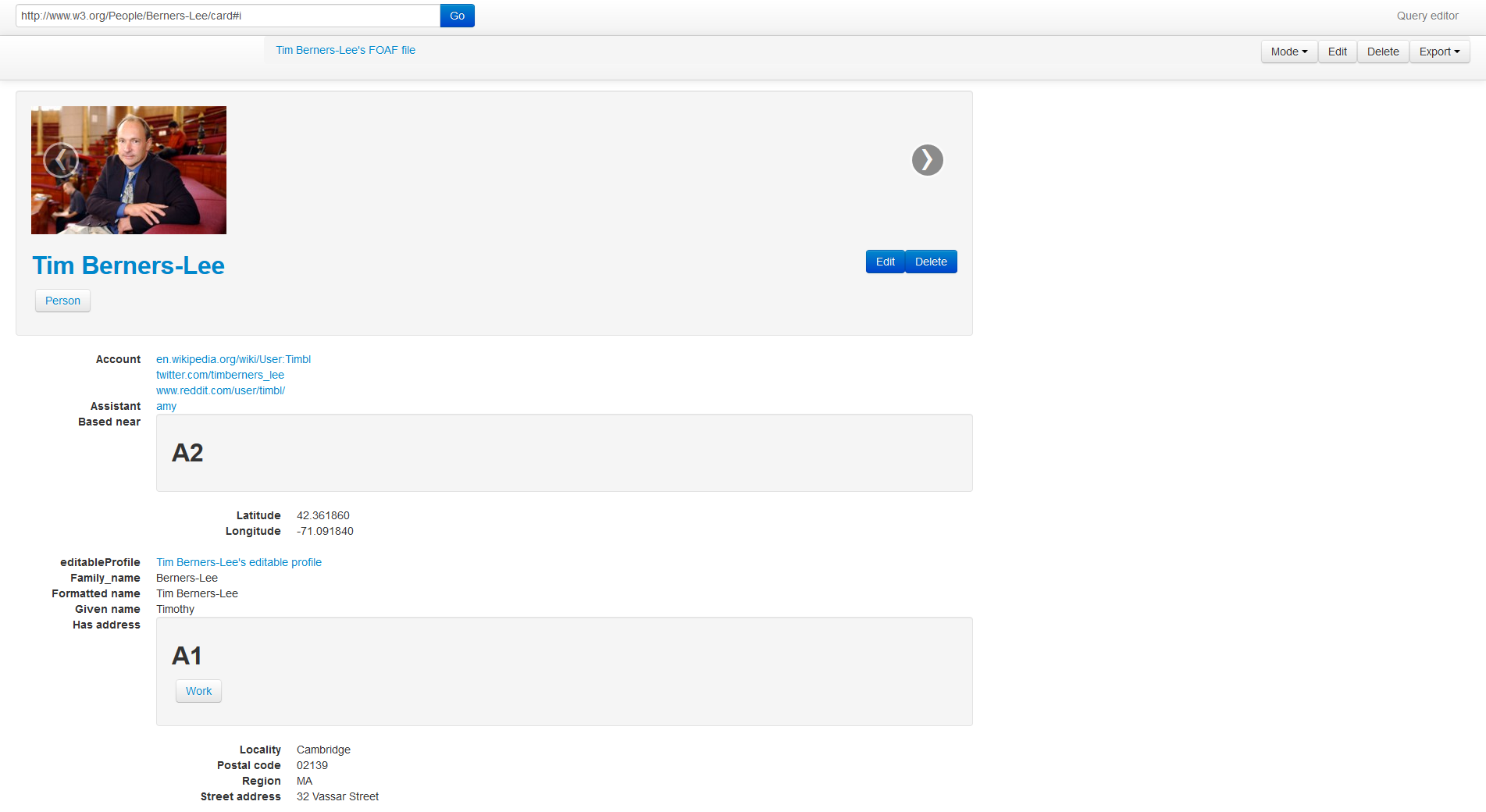1486x812 pixels.
Task: Select the Person type tag
Action: 62,300
